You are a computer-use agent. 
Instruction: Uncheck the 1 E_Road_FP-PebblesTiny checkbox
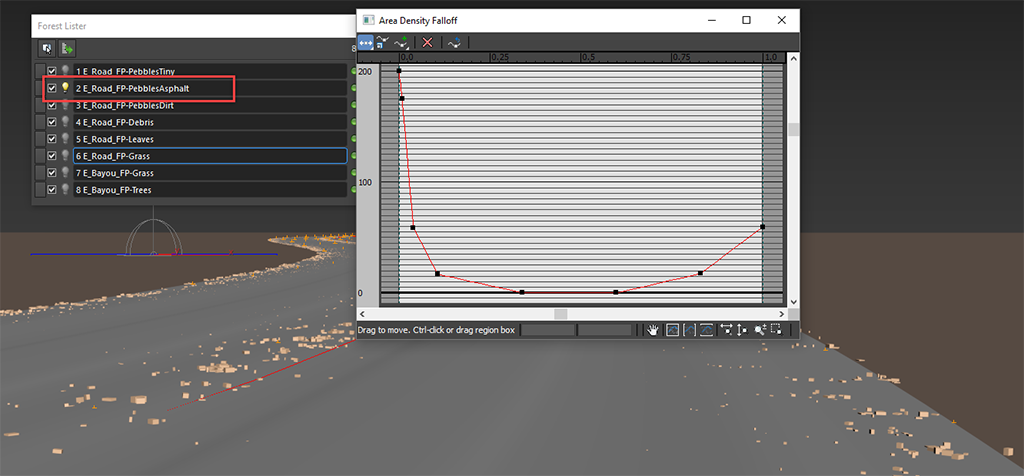coord(52,72)
